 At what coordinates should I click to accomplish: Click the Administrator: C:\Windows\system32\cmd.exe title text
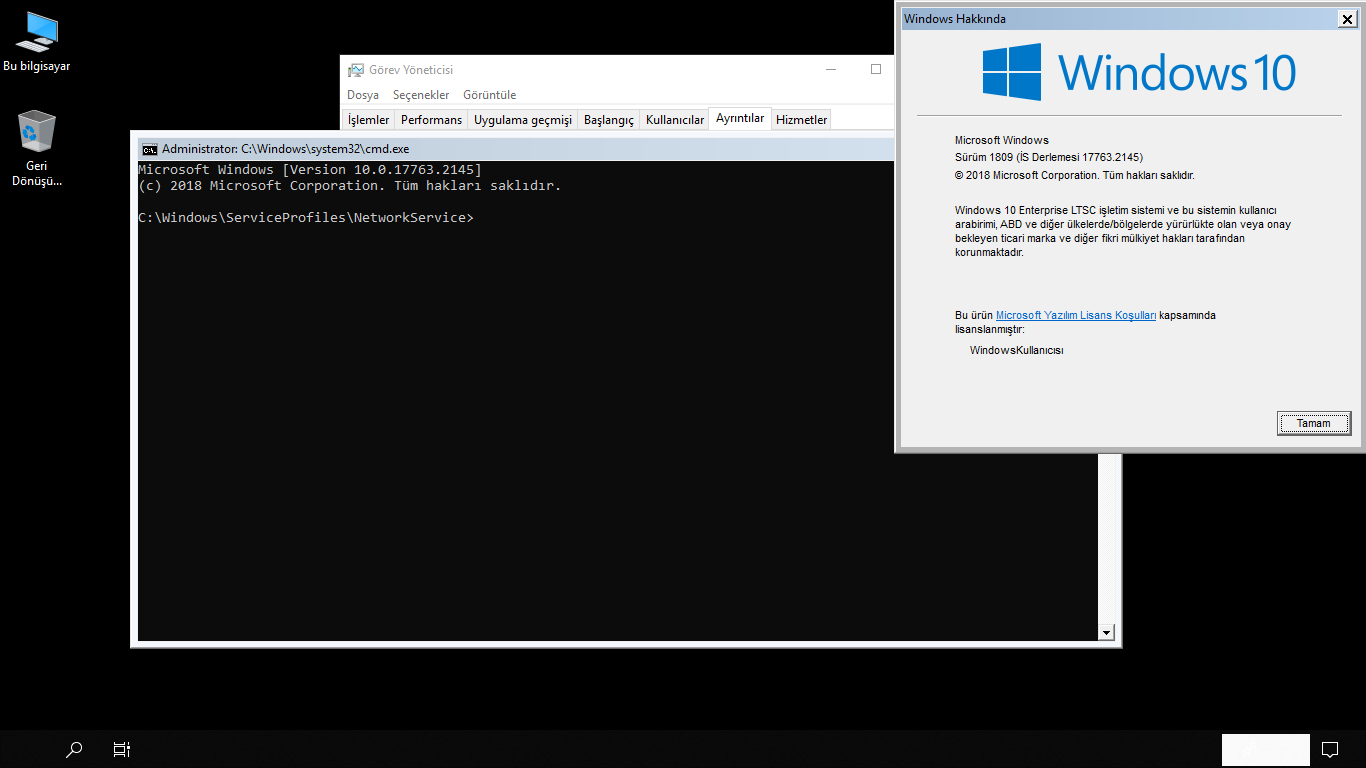(x=286, y=149)
